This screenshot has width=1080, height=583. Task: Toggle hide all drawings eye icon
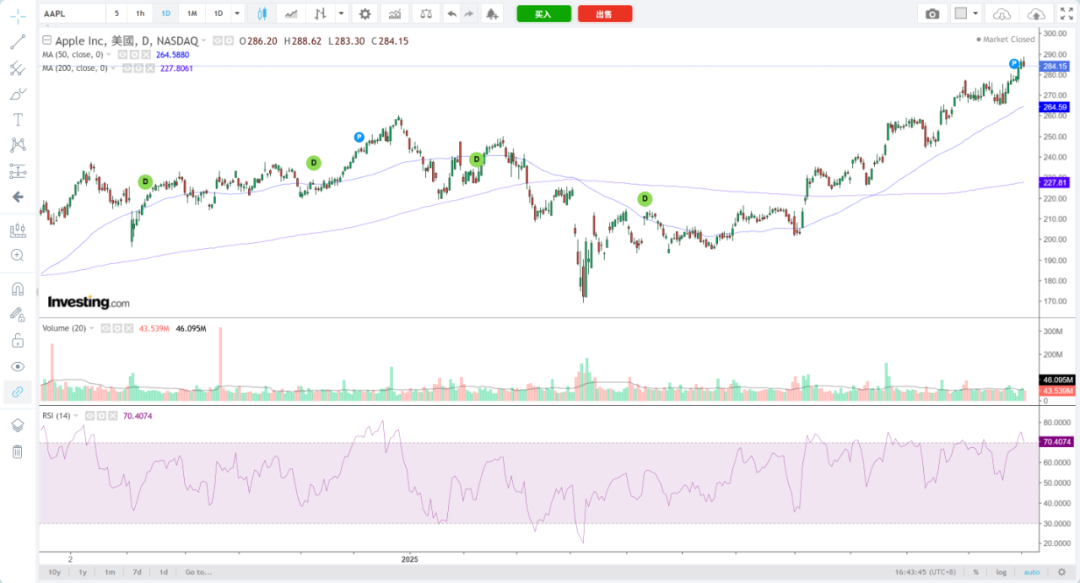coord(18,367)
